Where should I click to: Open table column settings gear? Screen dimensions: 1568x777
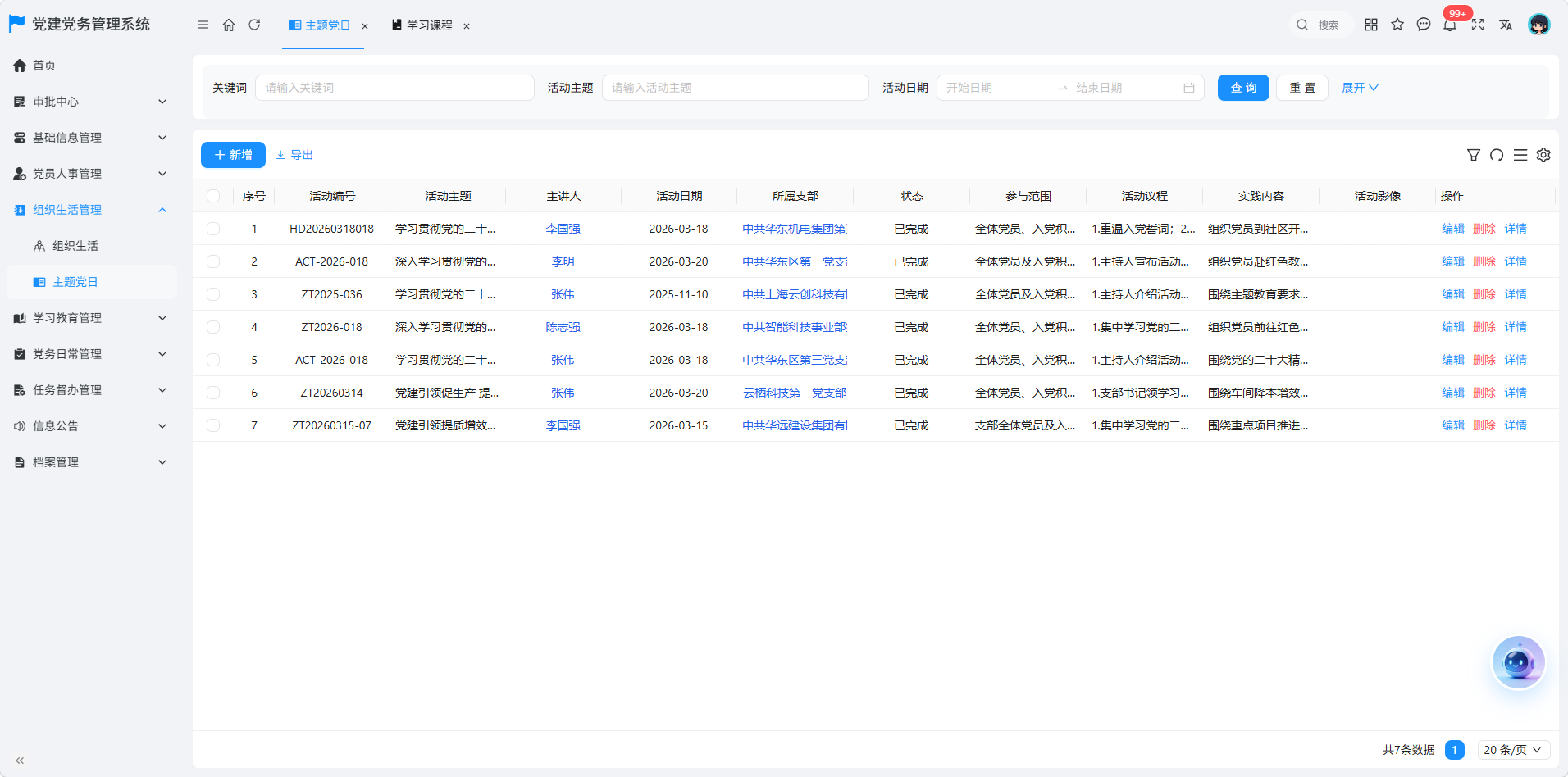1543,155
